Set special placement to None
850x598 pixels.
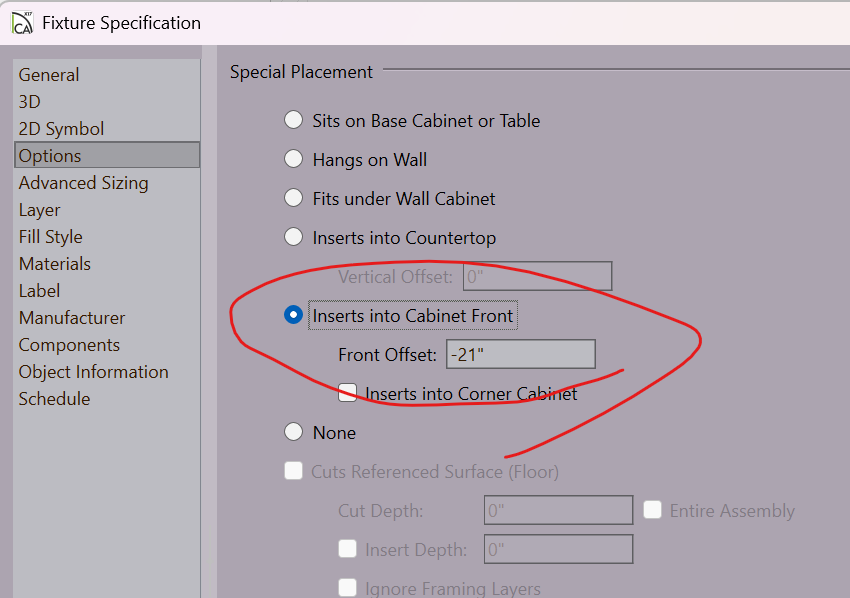click(293, 432)
